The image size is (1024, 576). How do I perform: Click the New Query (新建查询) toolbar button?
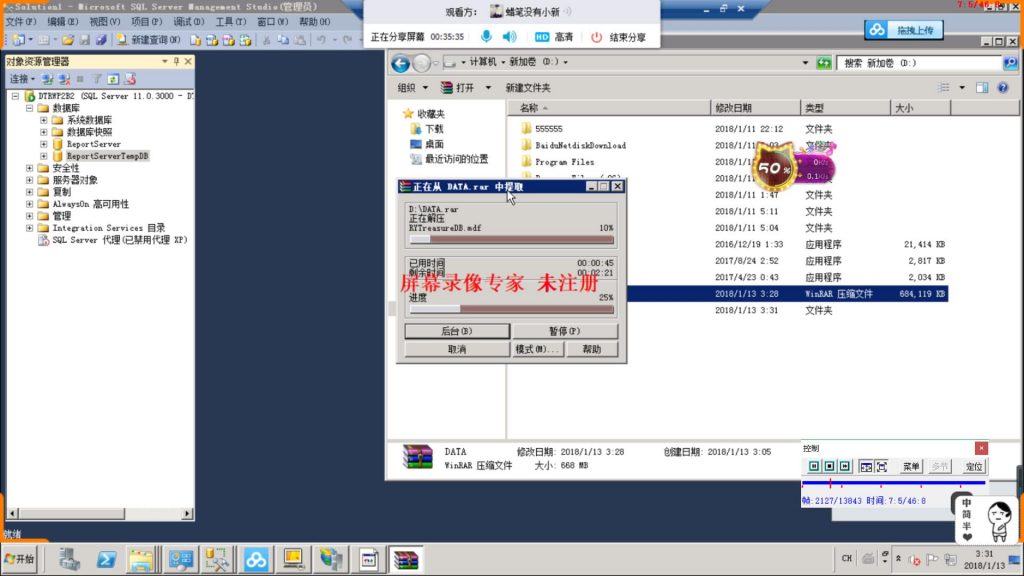tap(148, 40)
